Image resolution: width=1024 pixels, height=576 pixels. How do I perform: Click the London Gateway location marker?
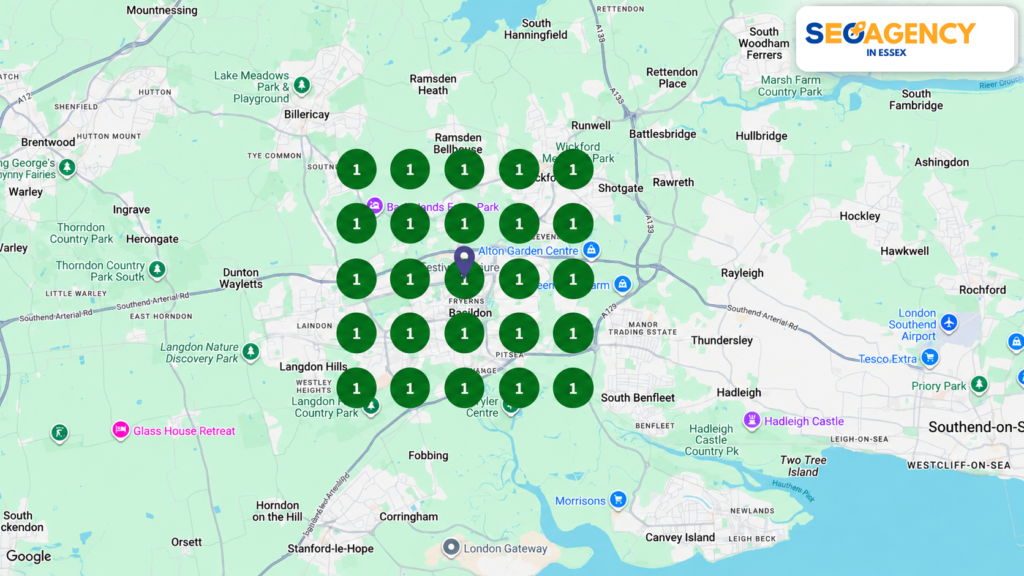pos(451,547)
